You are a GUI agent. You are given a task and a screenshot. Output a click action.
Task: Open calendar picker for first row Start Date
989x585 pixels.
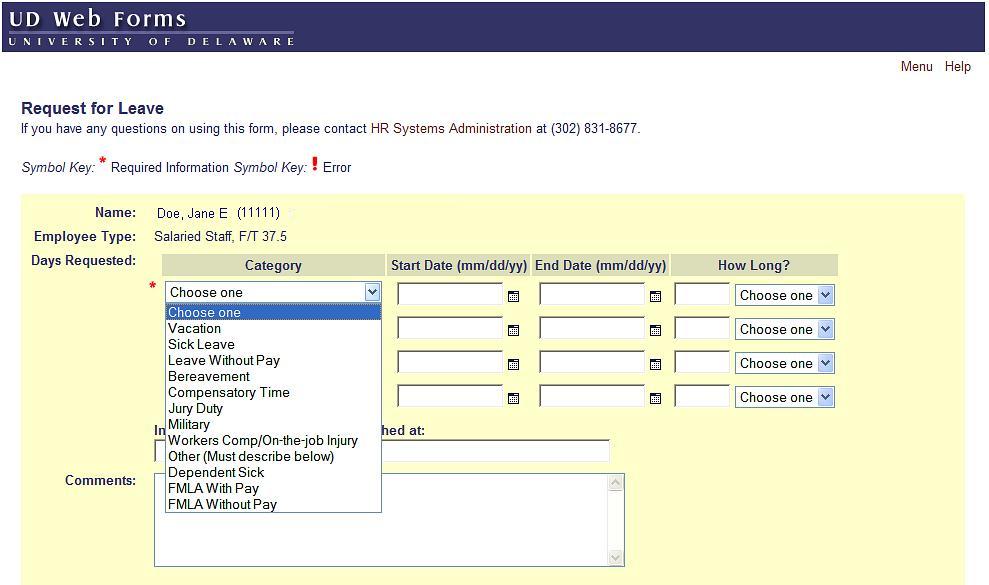(513, 296)
